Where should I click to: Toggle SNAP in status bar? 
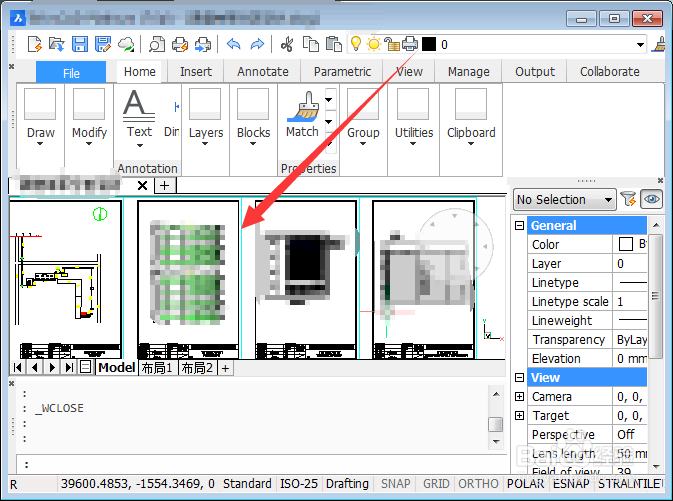pos(395,484)
